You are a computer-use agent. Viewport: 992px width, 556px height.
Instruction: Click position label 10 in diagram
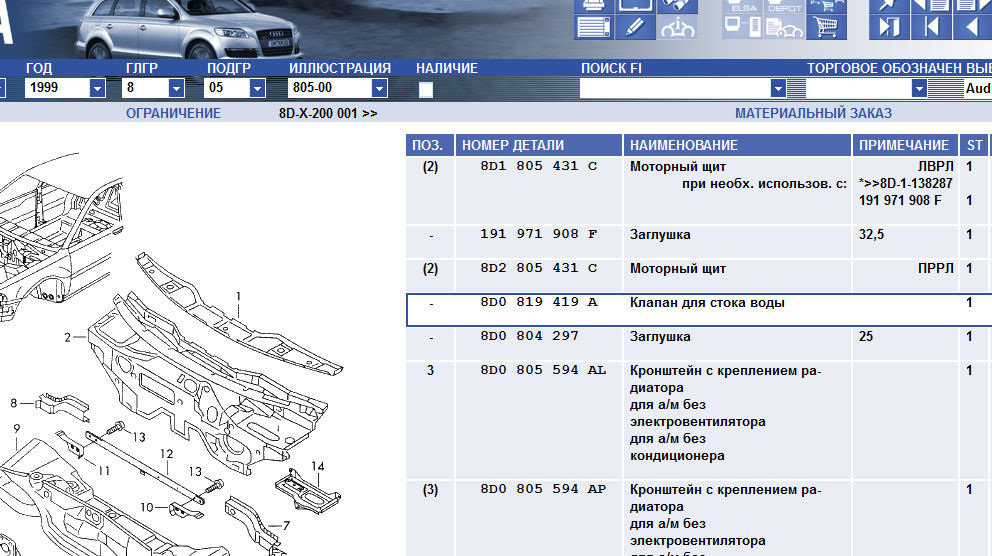pyautogui.click(x=147, y=507)
